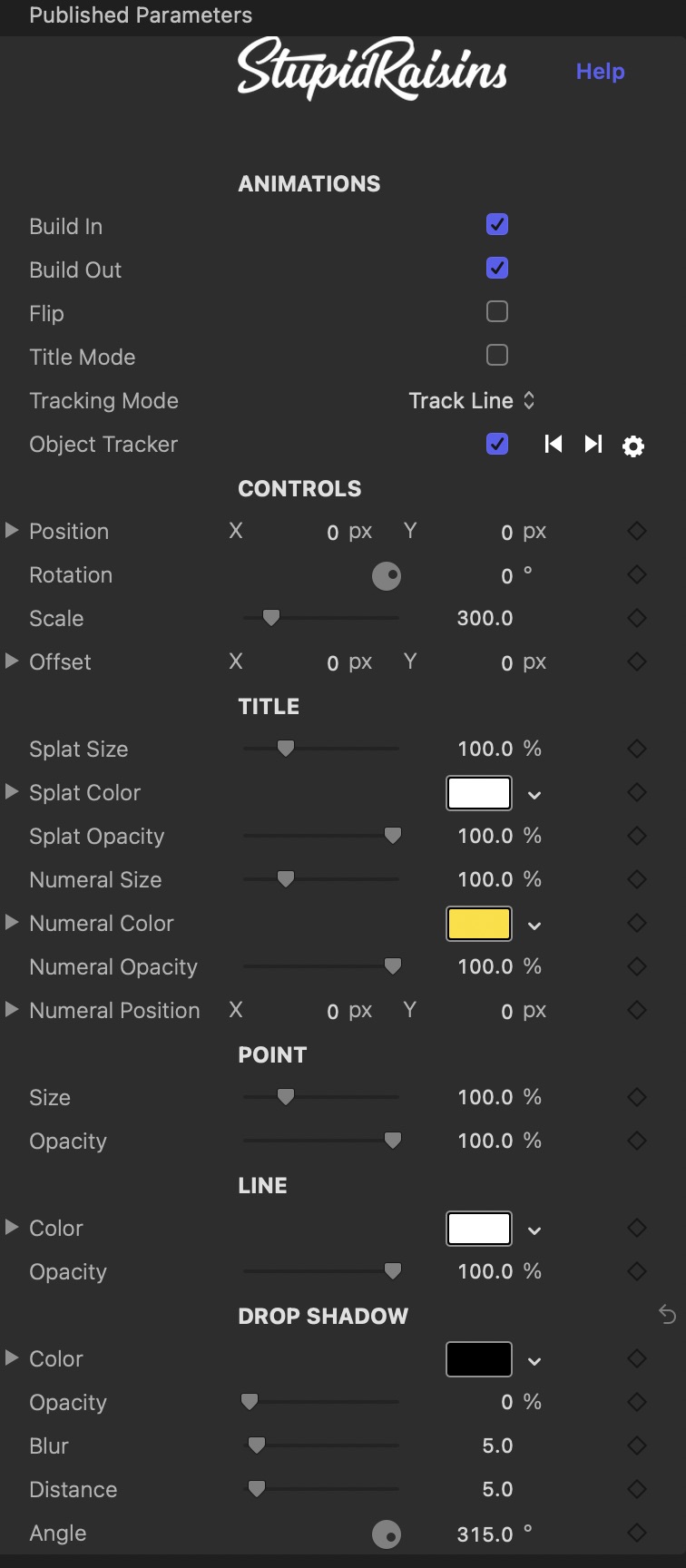
Task: Enable the Flip checkbox
Action: click(497, 311)
